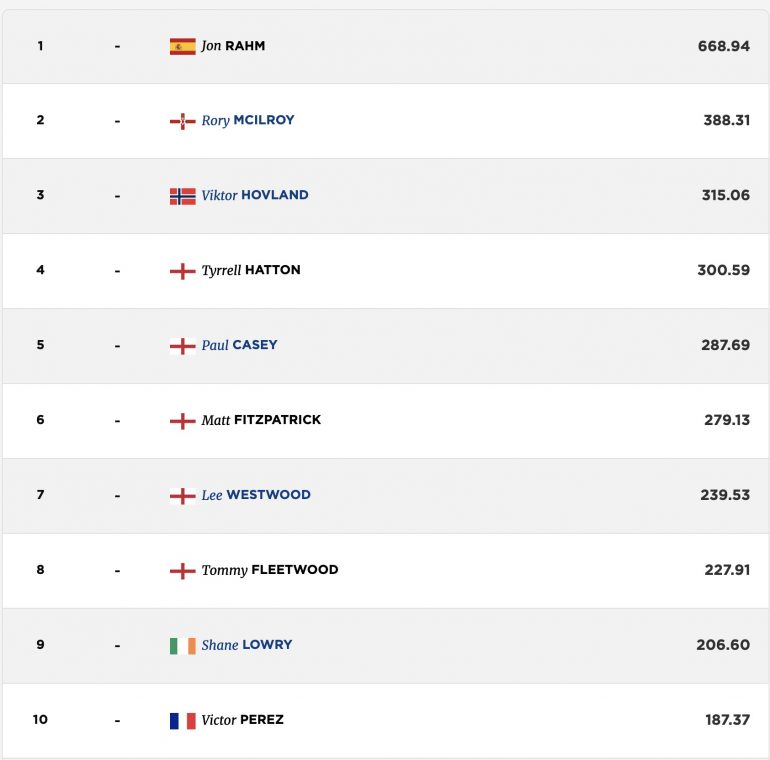Screen dimensions: 770x760
Task: Select the Matt Fitzpatrick name text
Action: pyautogui.click(x=261, y=420)
